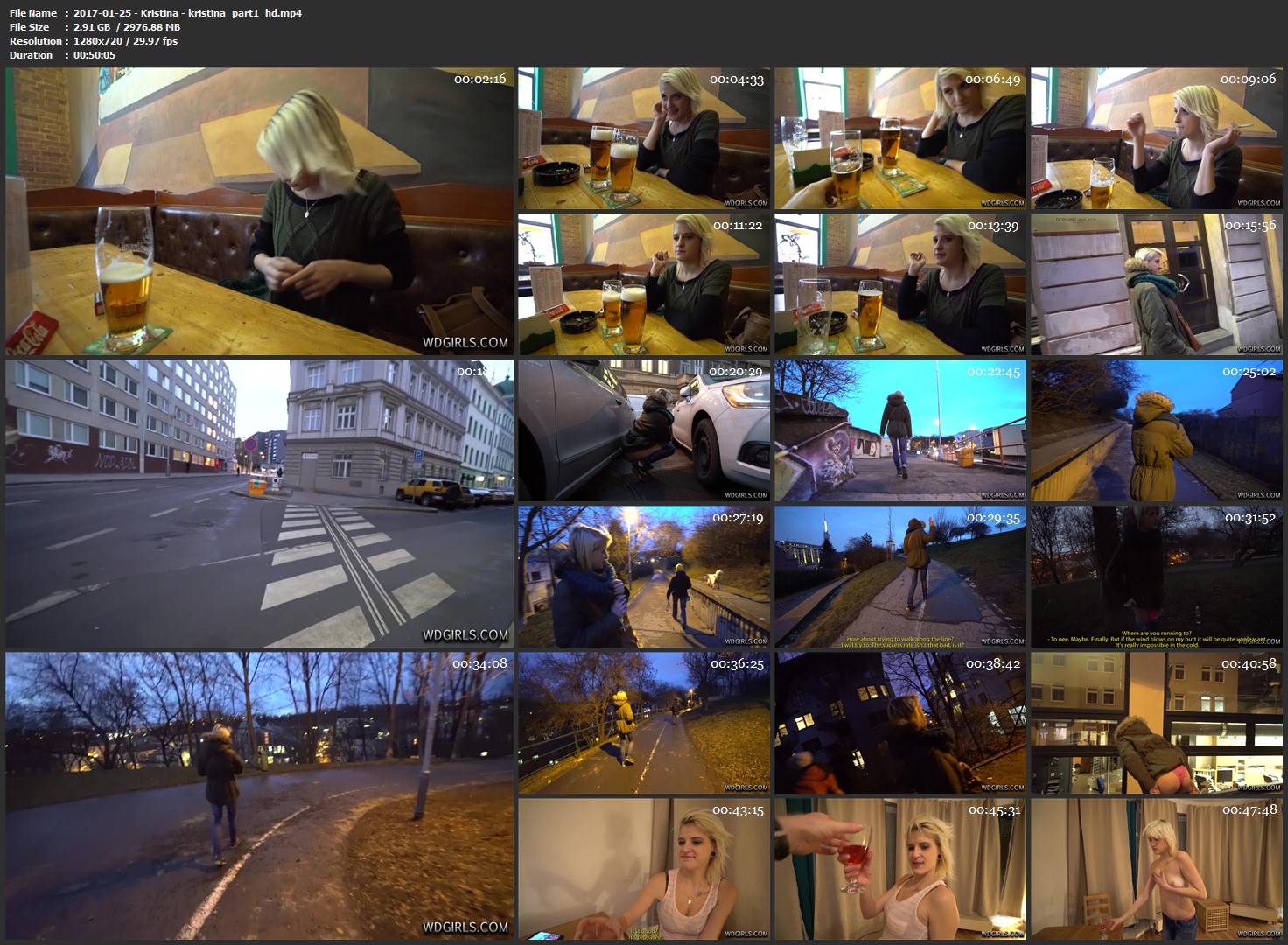Choose the thumbnail at 00:09:06
The height and width of the screenshot is (945, 1288).
pos(1155,138)
